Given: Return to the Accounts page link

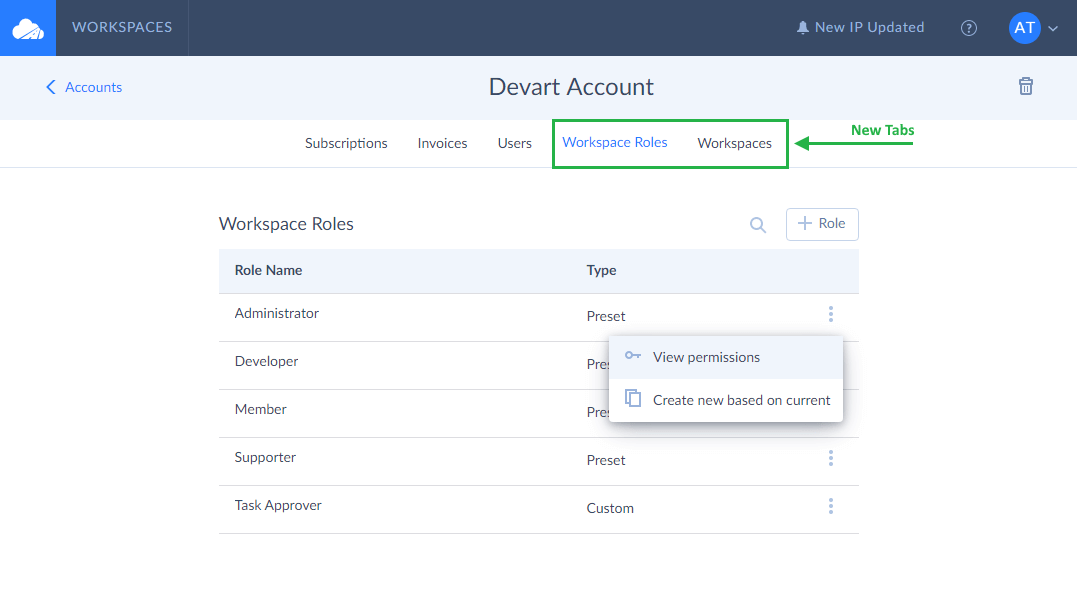Looking at the screenshot, I should tap(93, 87).
